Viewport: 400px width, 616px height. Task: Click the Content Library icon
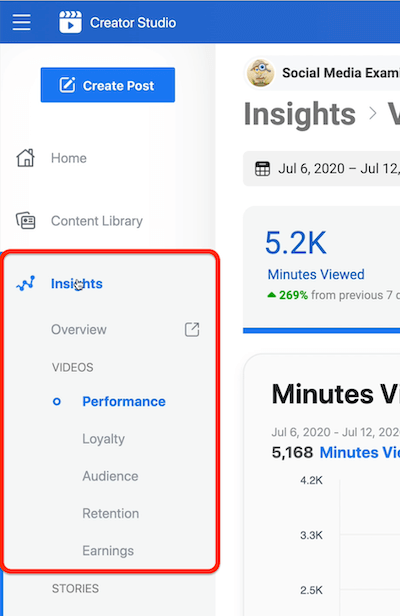[x=26, y=221]
